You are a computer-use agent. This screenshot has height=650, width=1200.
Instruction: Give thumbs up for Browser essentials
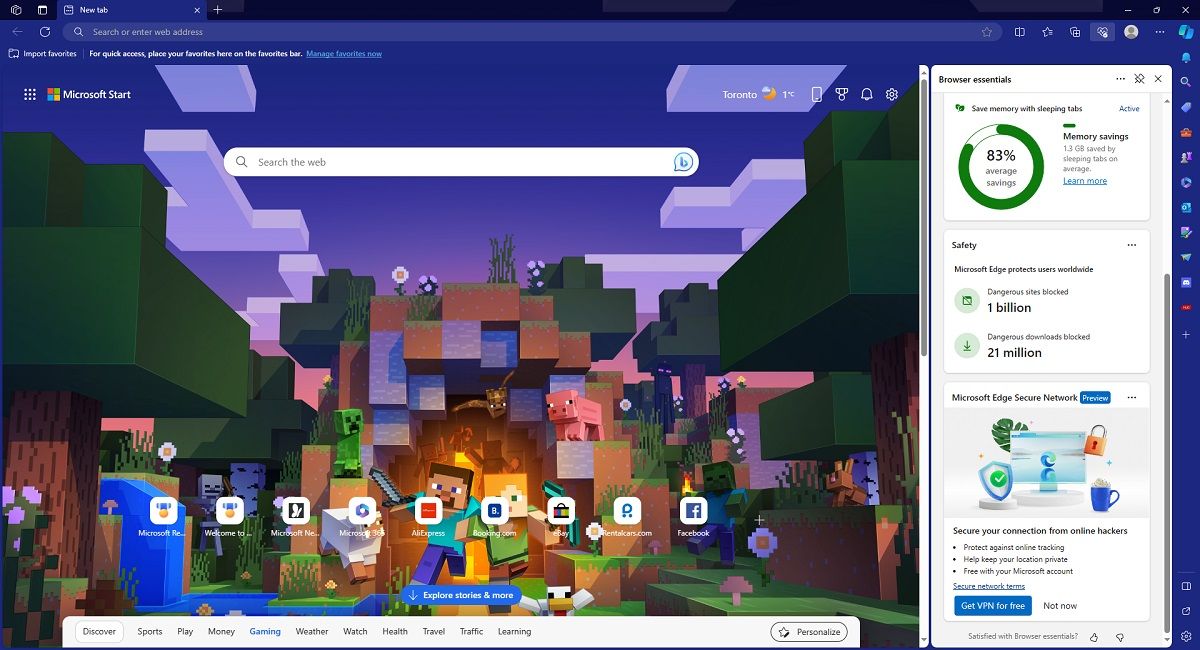pyautogui.click(x=1094, y=636)
